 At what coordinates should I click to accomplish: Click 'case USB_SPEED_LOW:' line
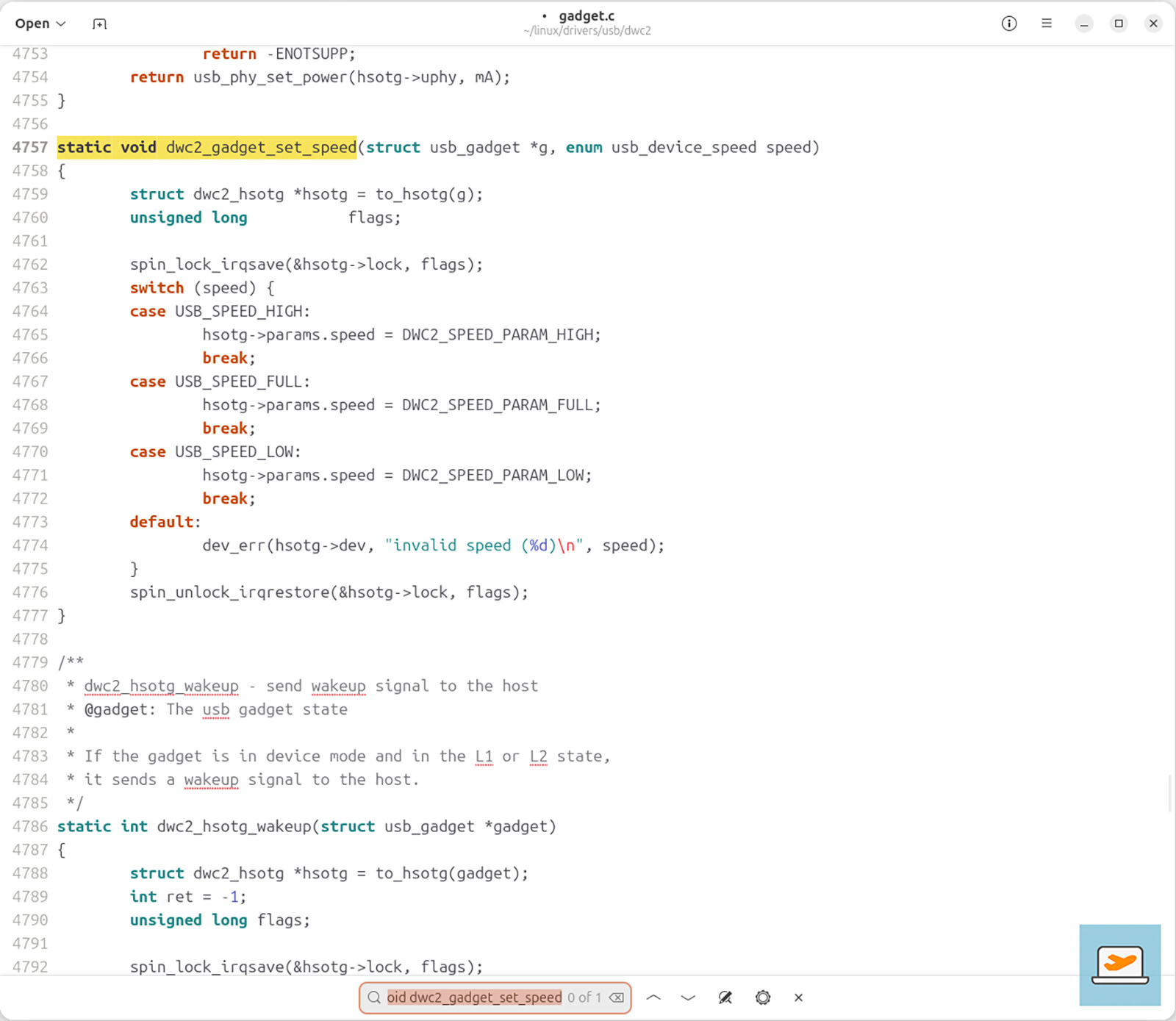click(x=215, y=452)
